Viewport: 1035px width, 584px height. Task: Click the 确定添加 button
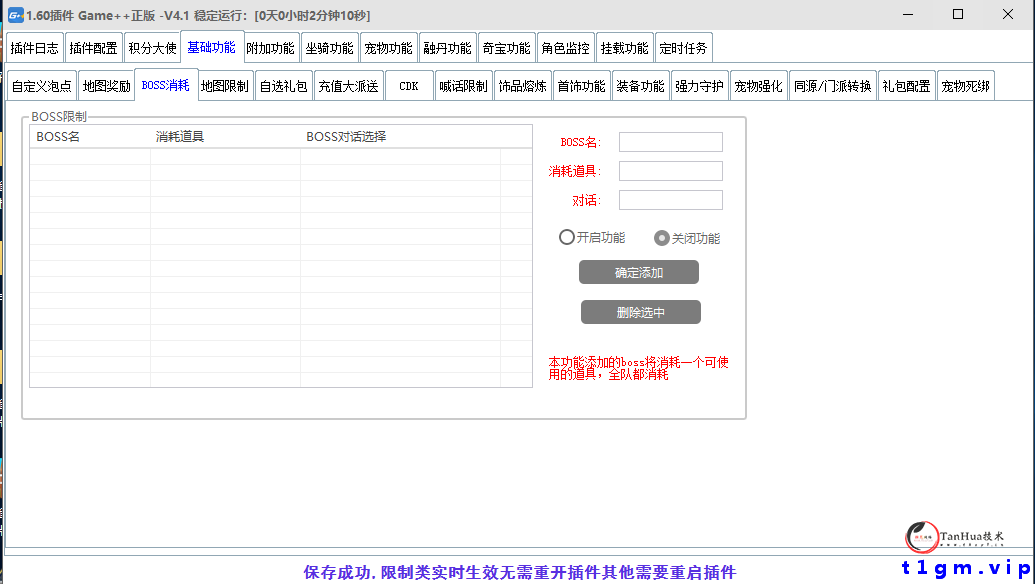click(639, 272)
